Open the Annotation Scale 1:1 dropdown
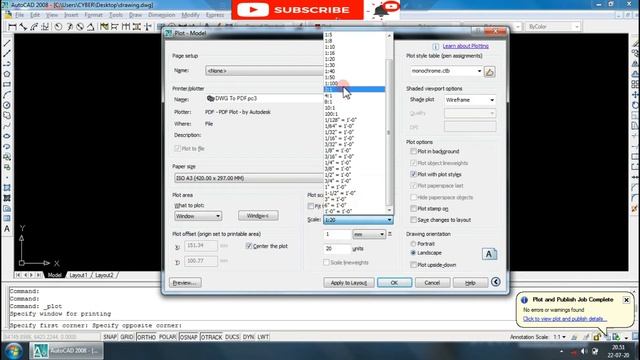The height and width of the screenshot is (360, 640). [x=560, y=337]
